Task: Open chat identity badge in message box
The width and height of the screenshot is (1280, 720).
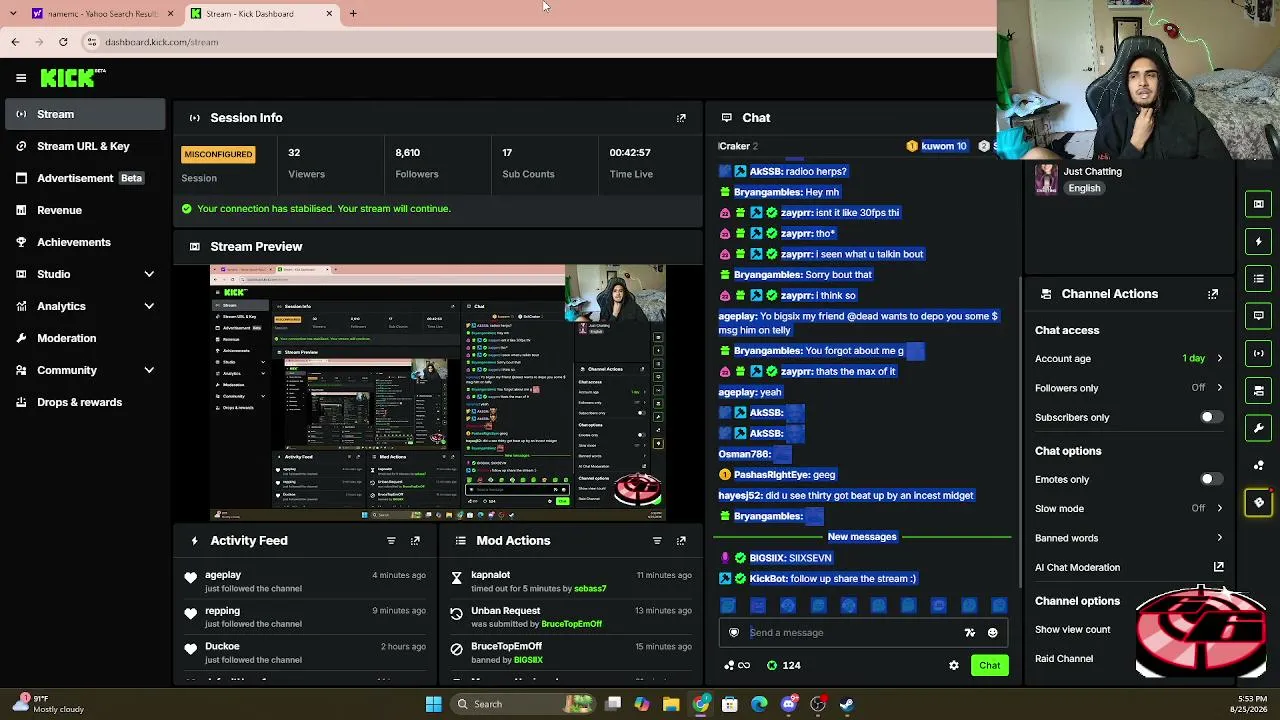Action: pyautogui.click(x=734, y=633)
